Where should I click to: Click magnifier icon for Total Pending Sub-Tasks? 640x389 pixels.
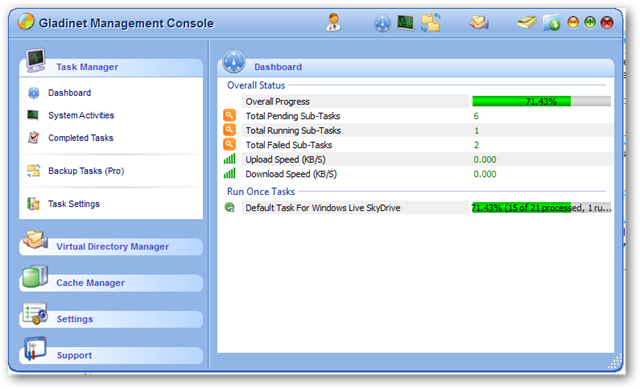[x=229, y=116]
